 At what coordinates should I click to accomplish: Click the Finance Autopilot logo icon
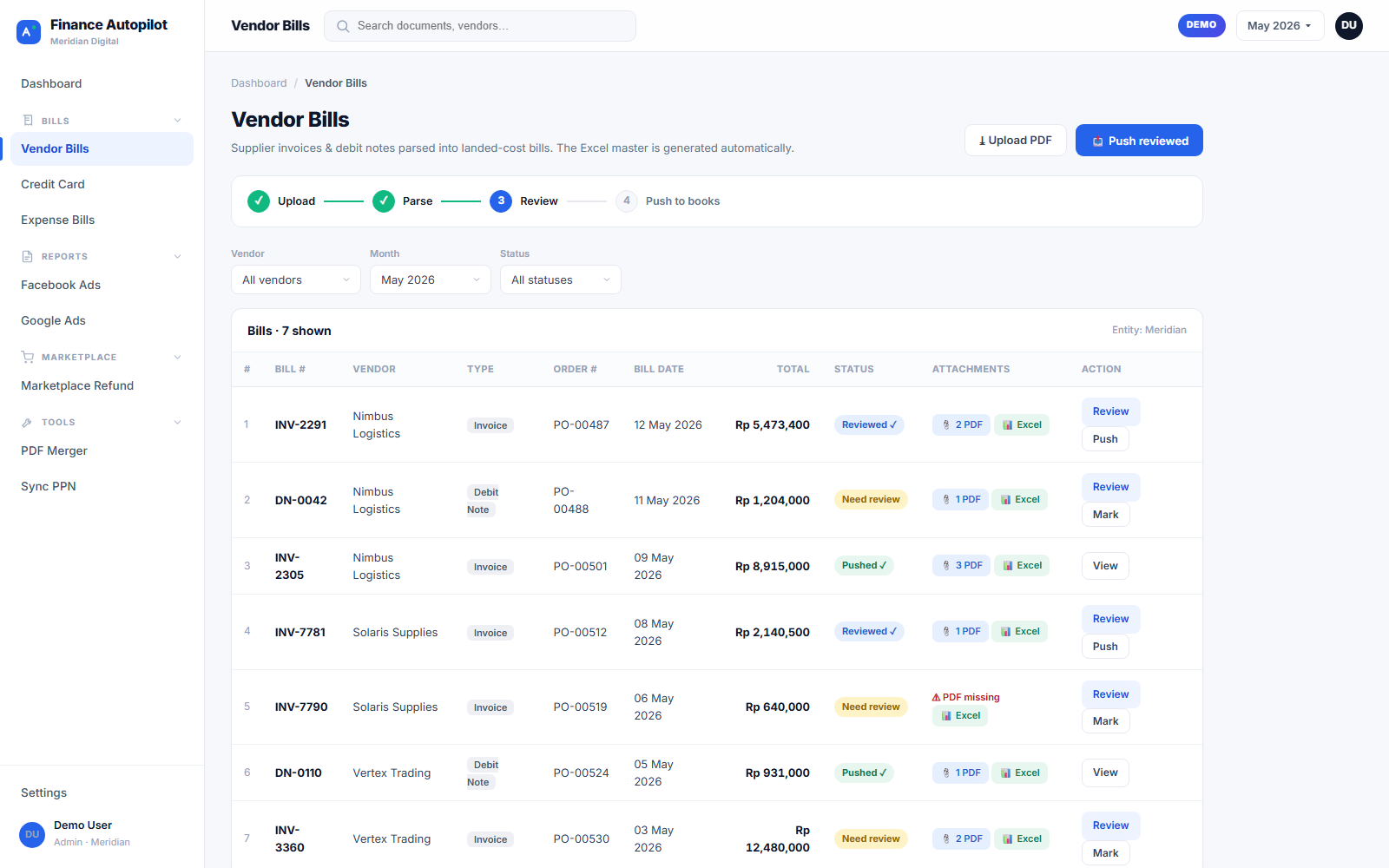29,32
